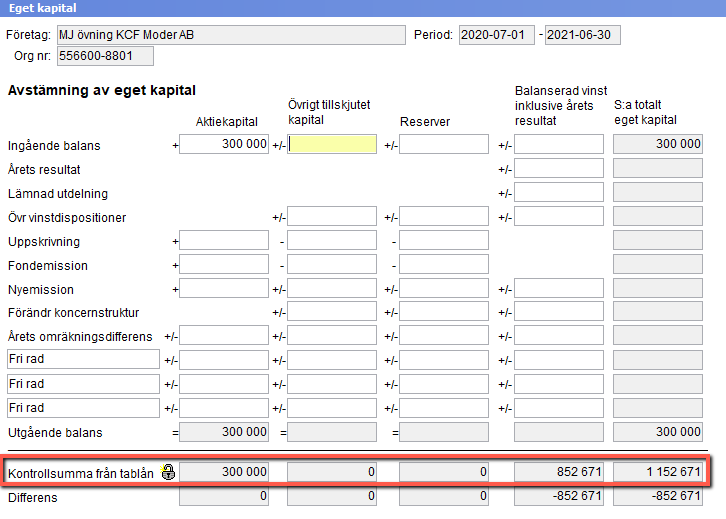Click the third Fri rad label field
Screen dimensions: 726x519
pyautogui.click(x=83, y=408)
